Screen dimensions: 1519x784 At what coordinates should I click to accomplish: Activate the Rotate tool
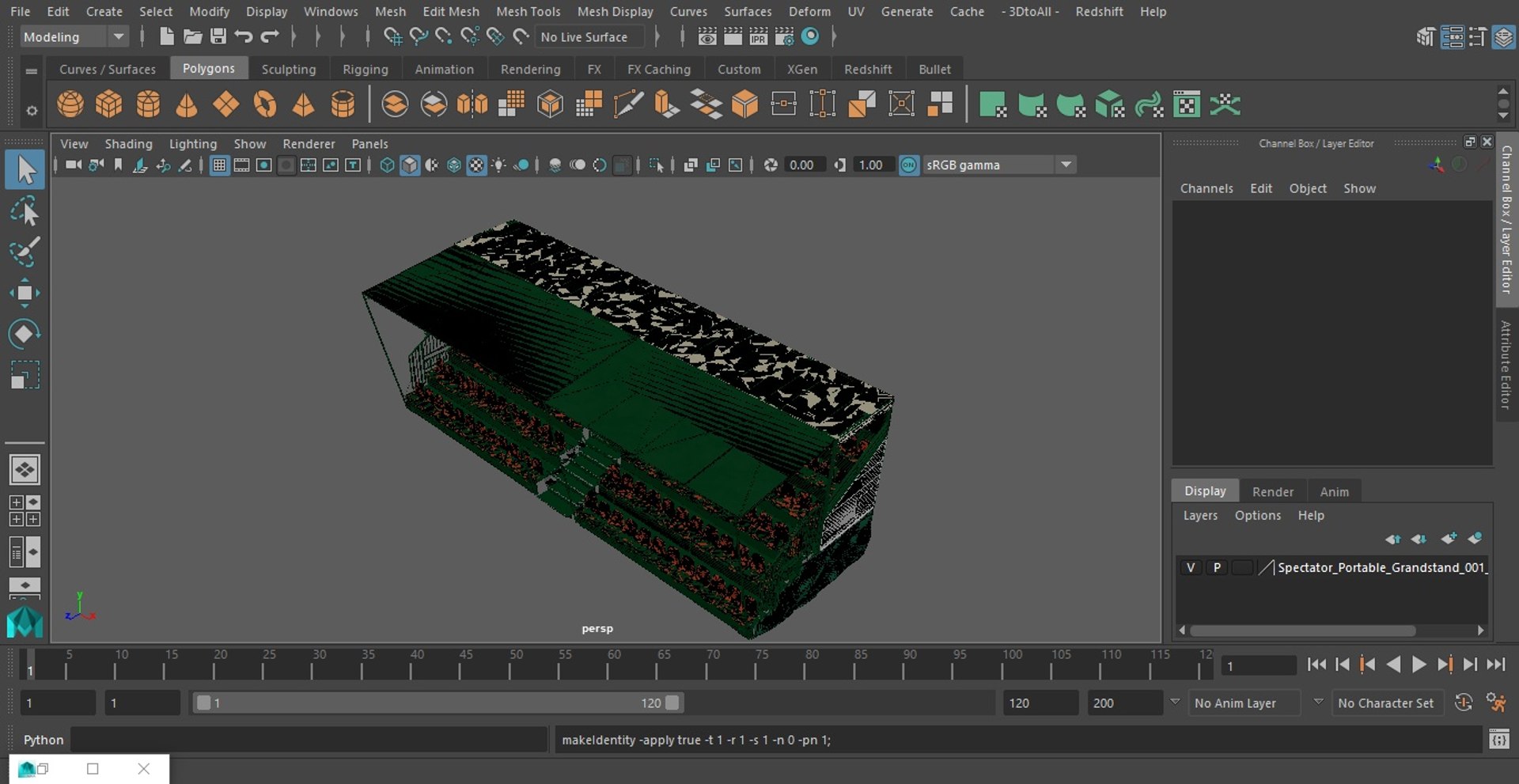(x=25, y=334)
